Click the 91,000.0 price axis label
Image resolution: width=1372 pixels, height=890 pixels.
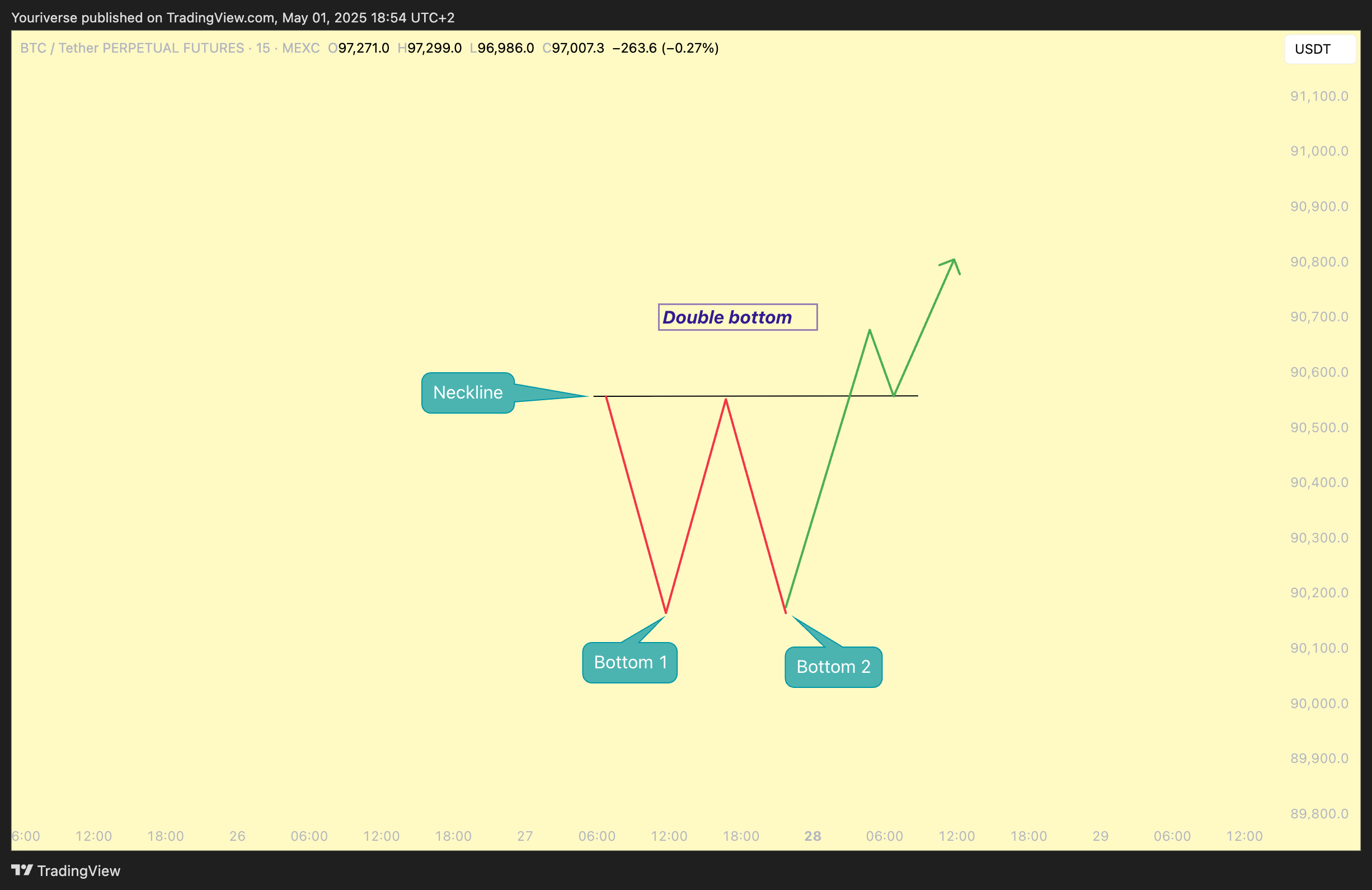coord(1319,151)
